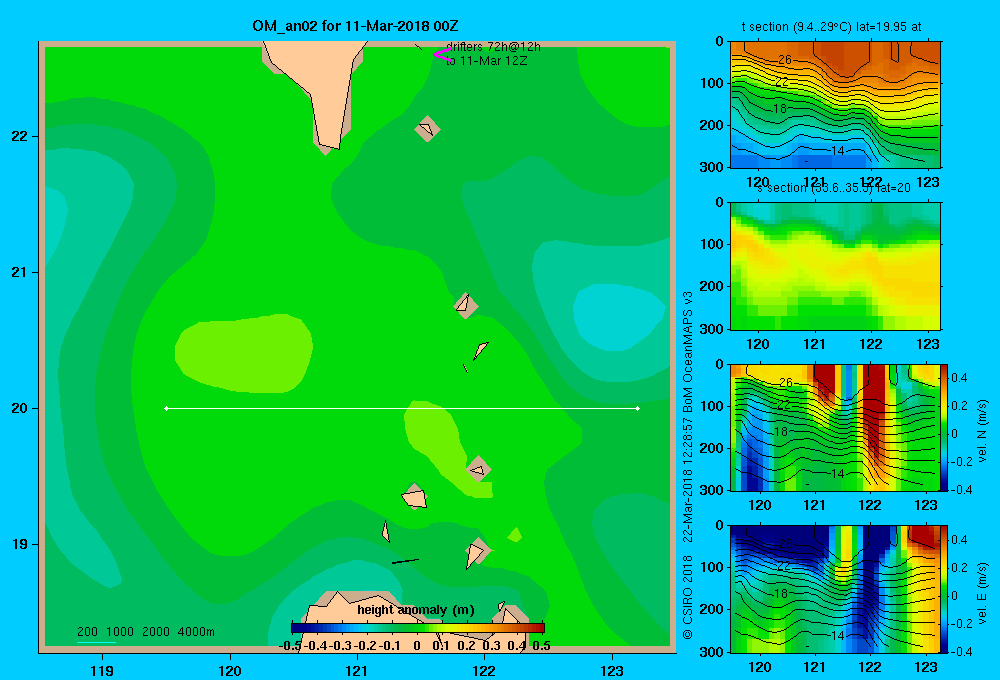The height and width of the screenshot is (680, 1000).
Task: Click the height anomaly colorbar
Action: [x=418, y=628]
